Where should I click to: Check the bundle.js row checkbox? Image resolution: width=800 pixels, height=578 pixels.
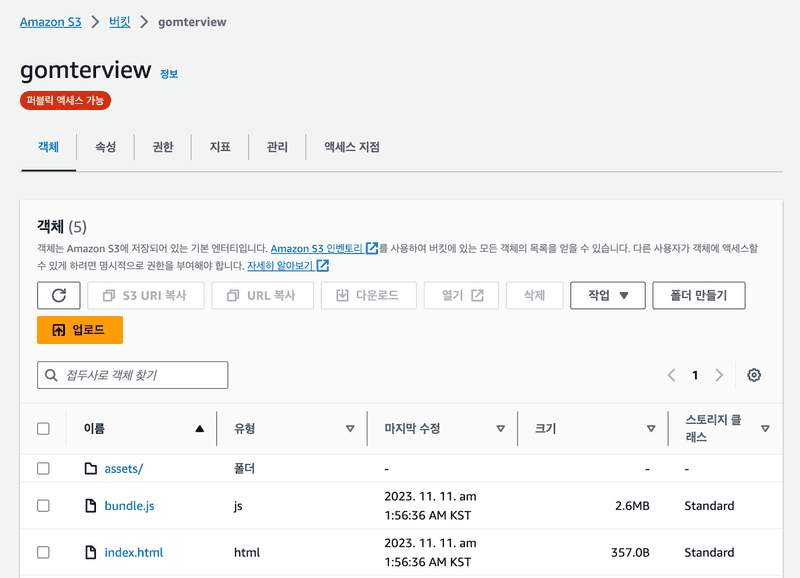[43, 506]
